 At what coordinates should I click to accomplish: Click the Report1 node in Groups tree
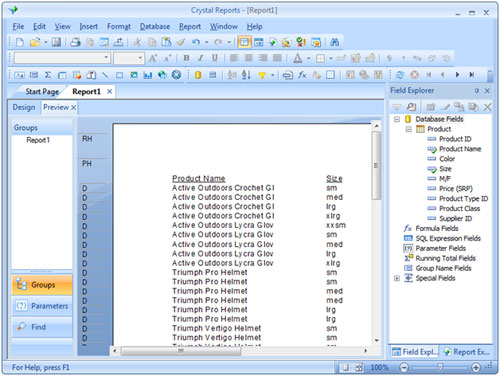38,140
